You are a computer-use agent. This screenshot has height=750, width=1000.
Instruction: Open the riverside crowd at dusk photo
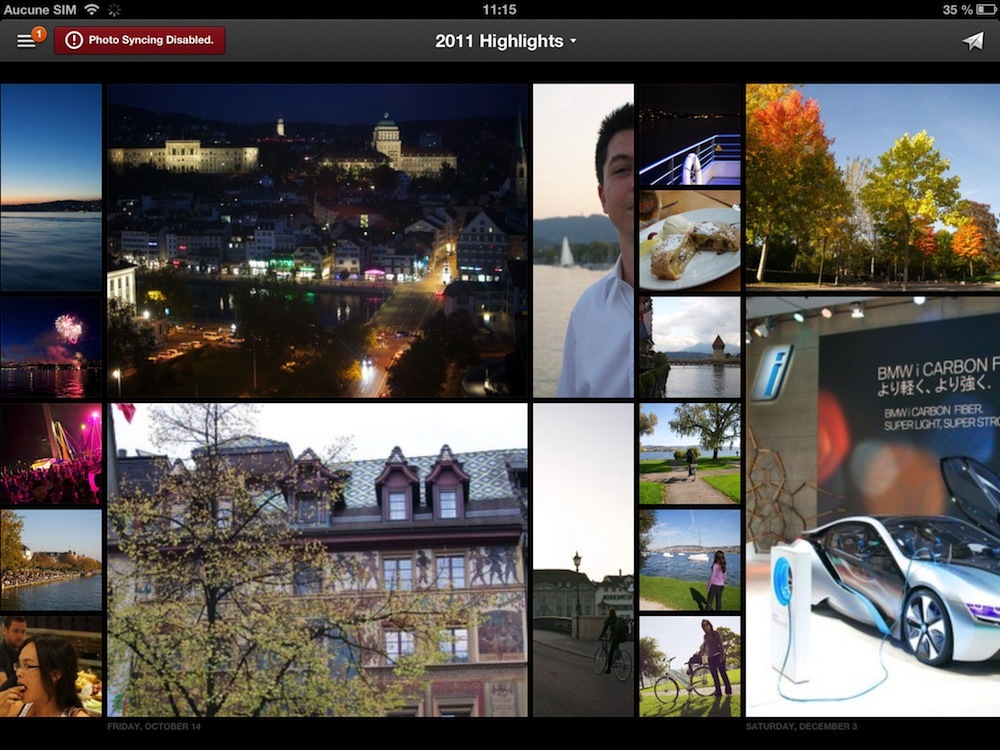[51, 560]
